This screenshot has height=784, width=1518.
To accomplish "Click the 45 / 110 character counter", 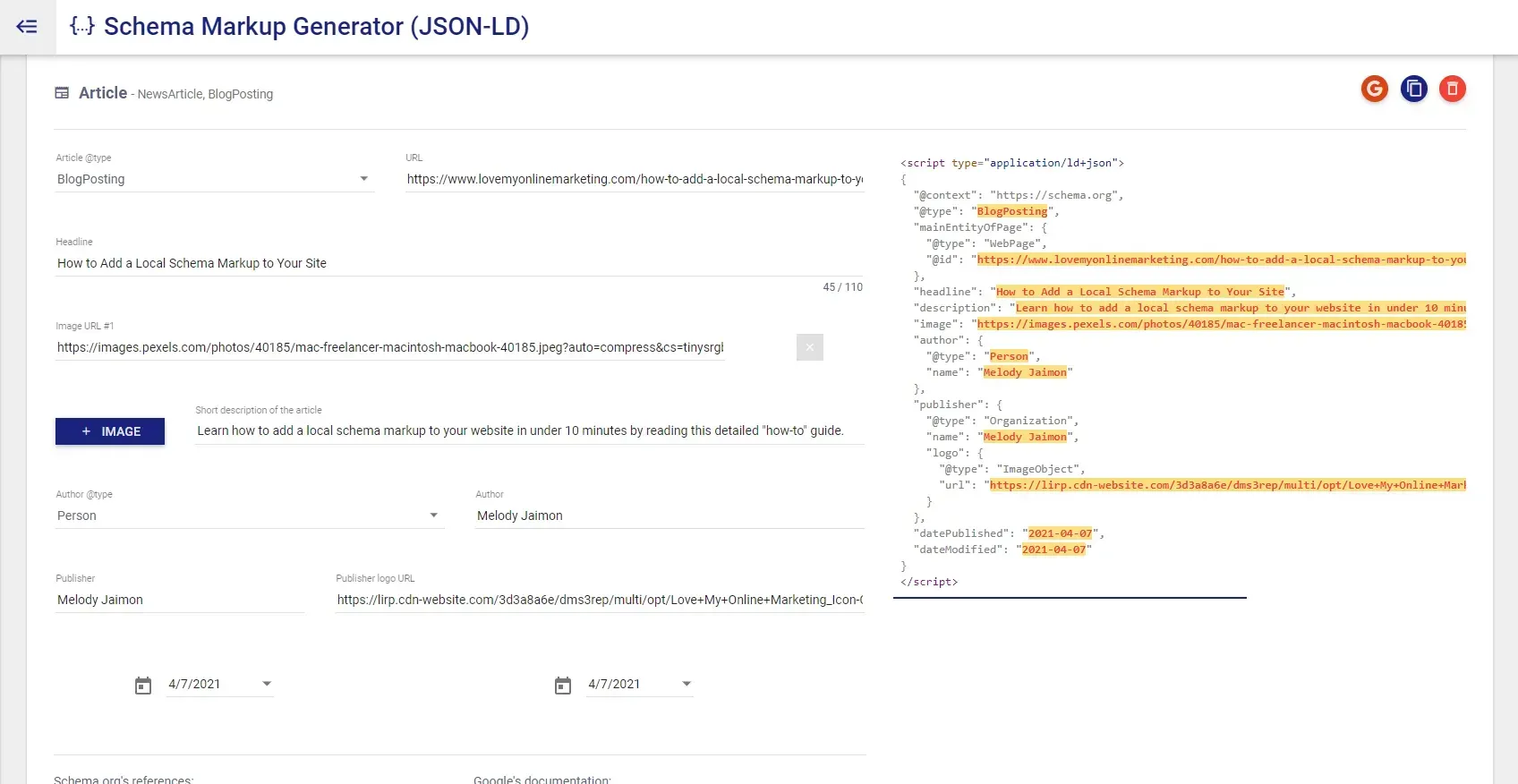I will click(x=843, y=287).
